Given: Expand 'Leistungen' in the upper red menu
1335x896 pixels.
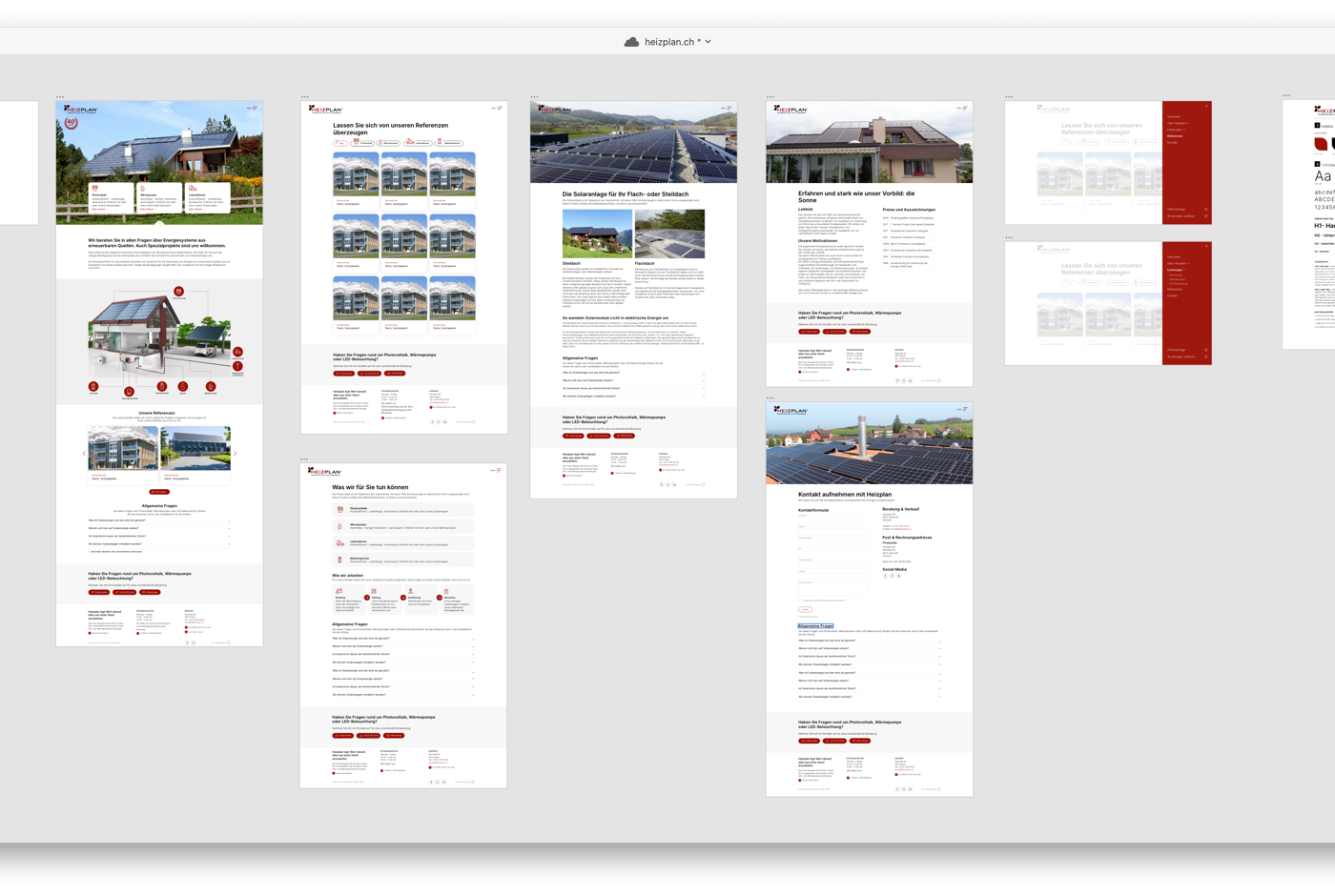Looking at the screenshot, I should [1176, 130].
